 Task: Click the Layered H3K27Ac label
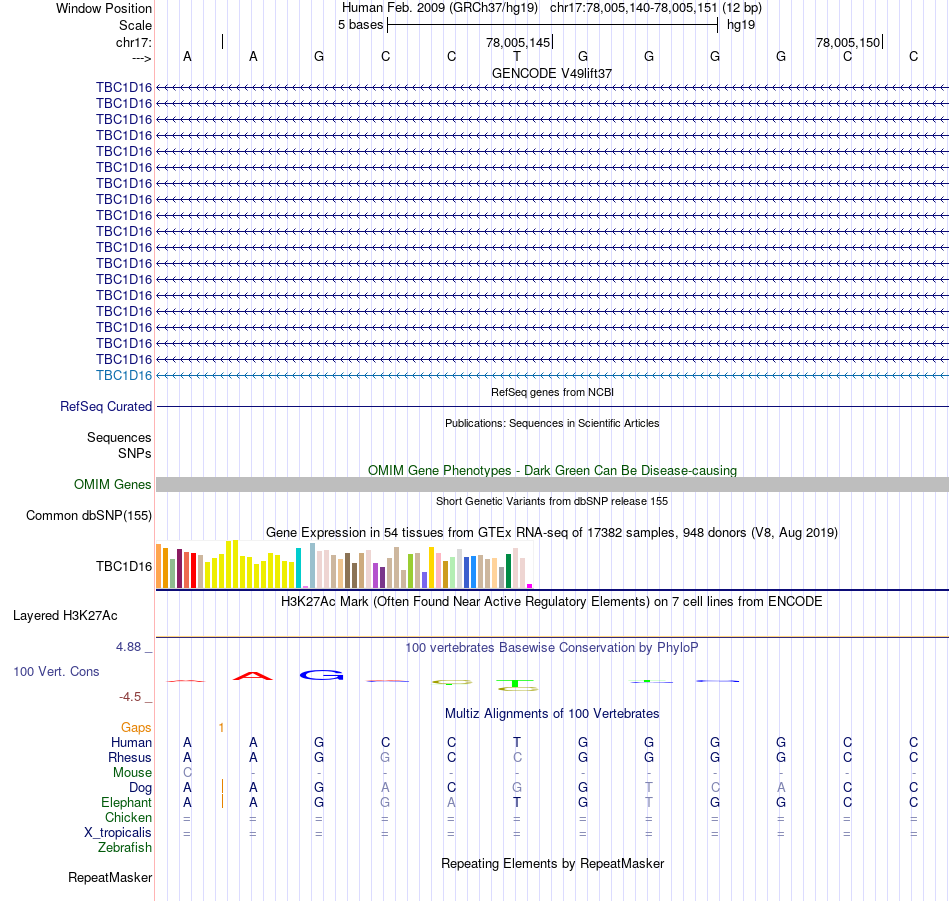(x=65, y=616)
